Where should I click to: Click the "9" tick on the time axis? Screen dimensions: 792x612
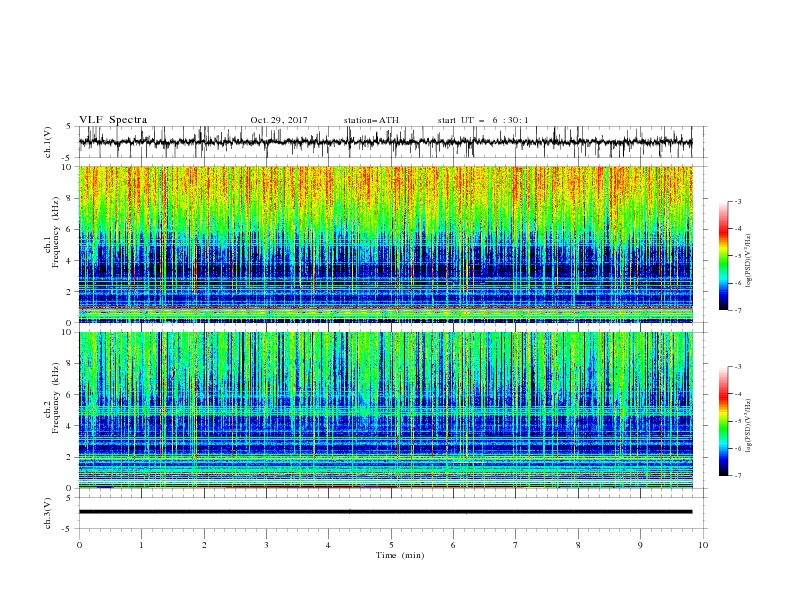pyautogui.click(x=640, y=545)
